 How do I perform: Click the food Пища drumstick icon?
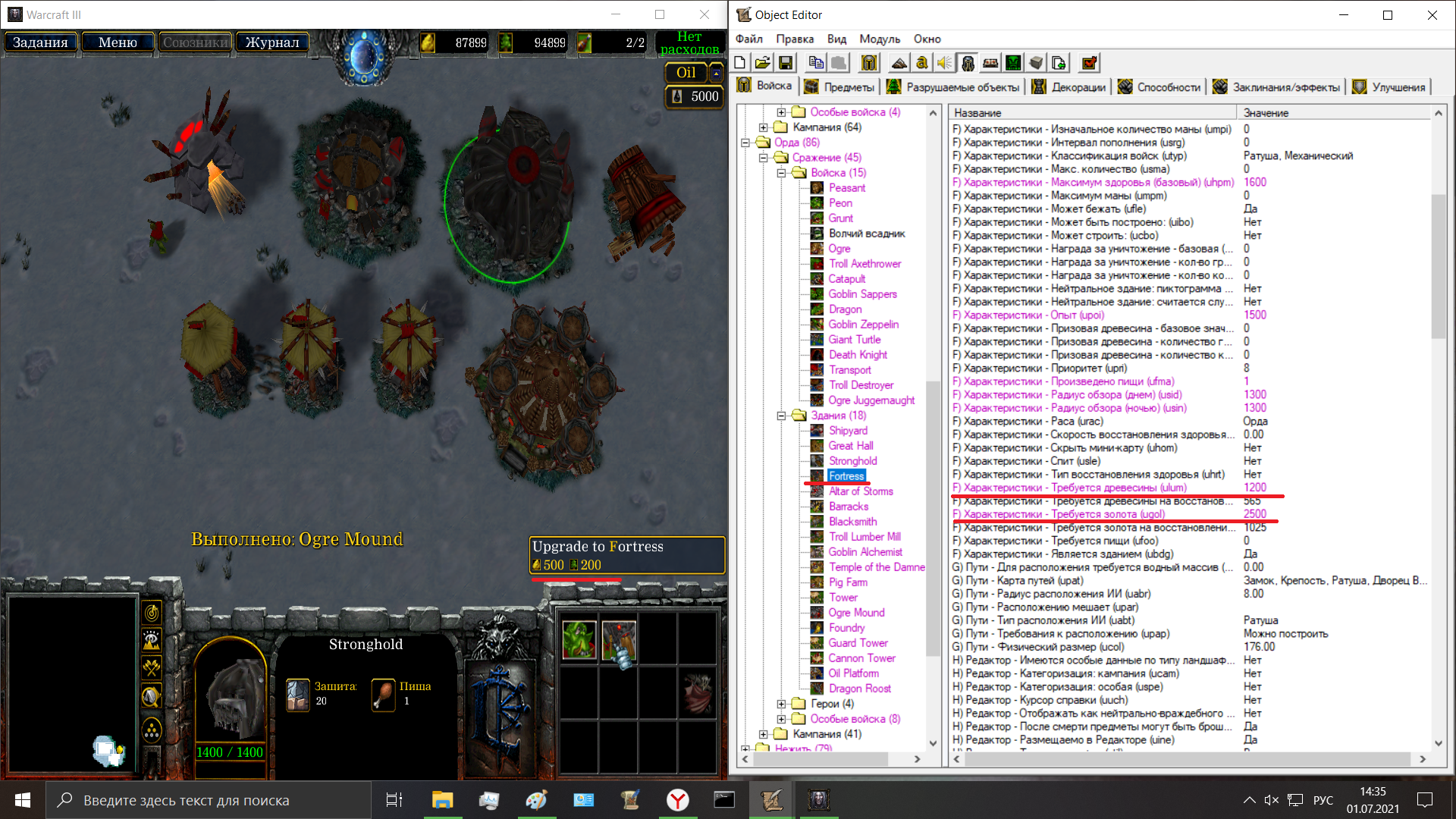[384, 695]
